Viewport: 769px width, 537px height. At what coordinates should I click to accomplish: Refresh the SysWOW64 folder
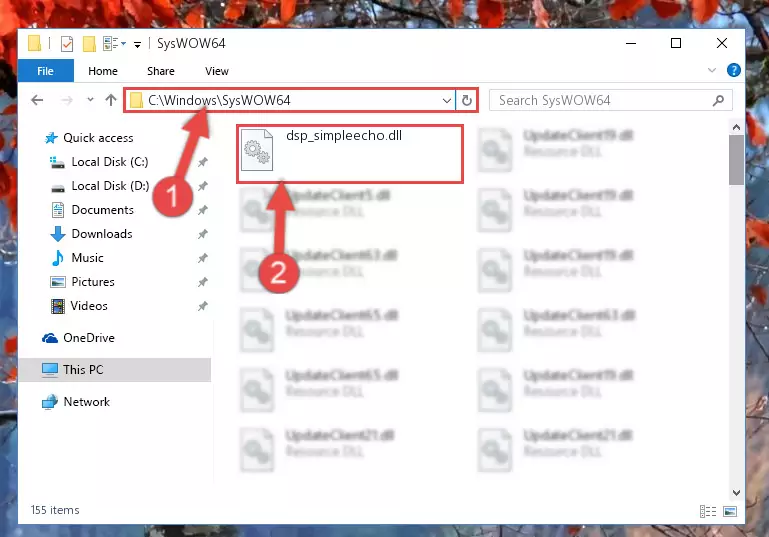point(466,101)
